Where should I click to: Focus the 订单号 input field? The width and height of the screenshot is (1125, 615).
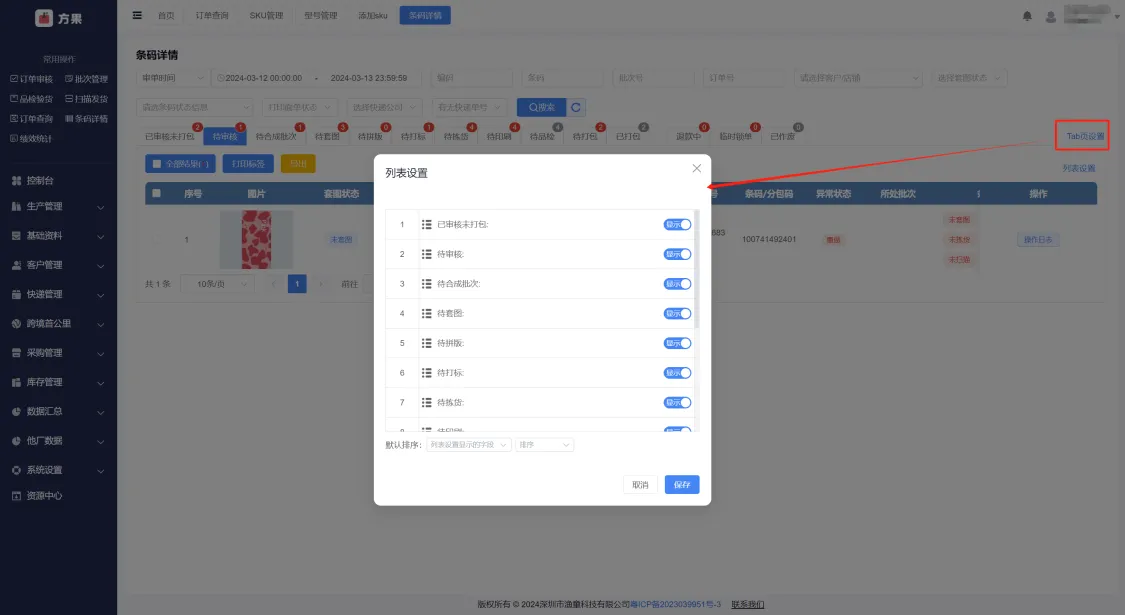point(744,78)
